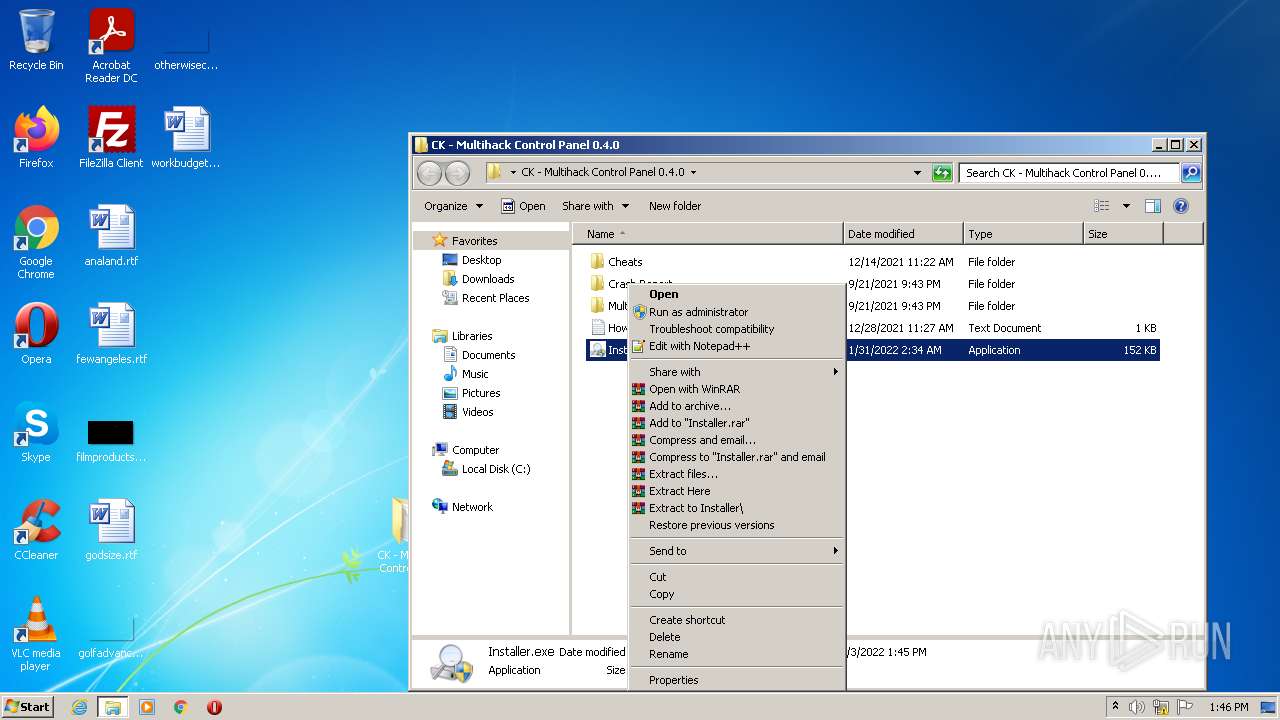Click Explorer Forward navigation button
This screenshot has height=720, width=1280.
click(x=457, y=173)
